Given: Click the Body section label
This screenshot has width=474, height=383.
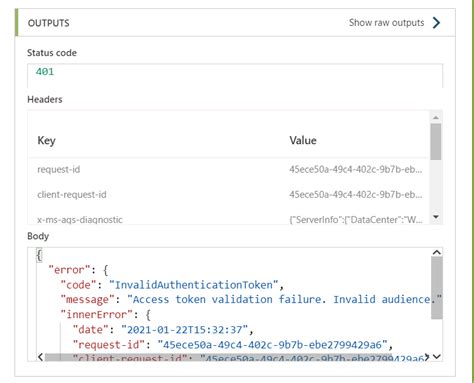Looking at the screenshot, I should (x=38, y=236).
